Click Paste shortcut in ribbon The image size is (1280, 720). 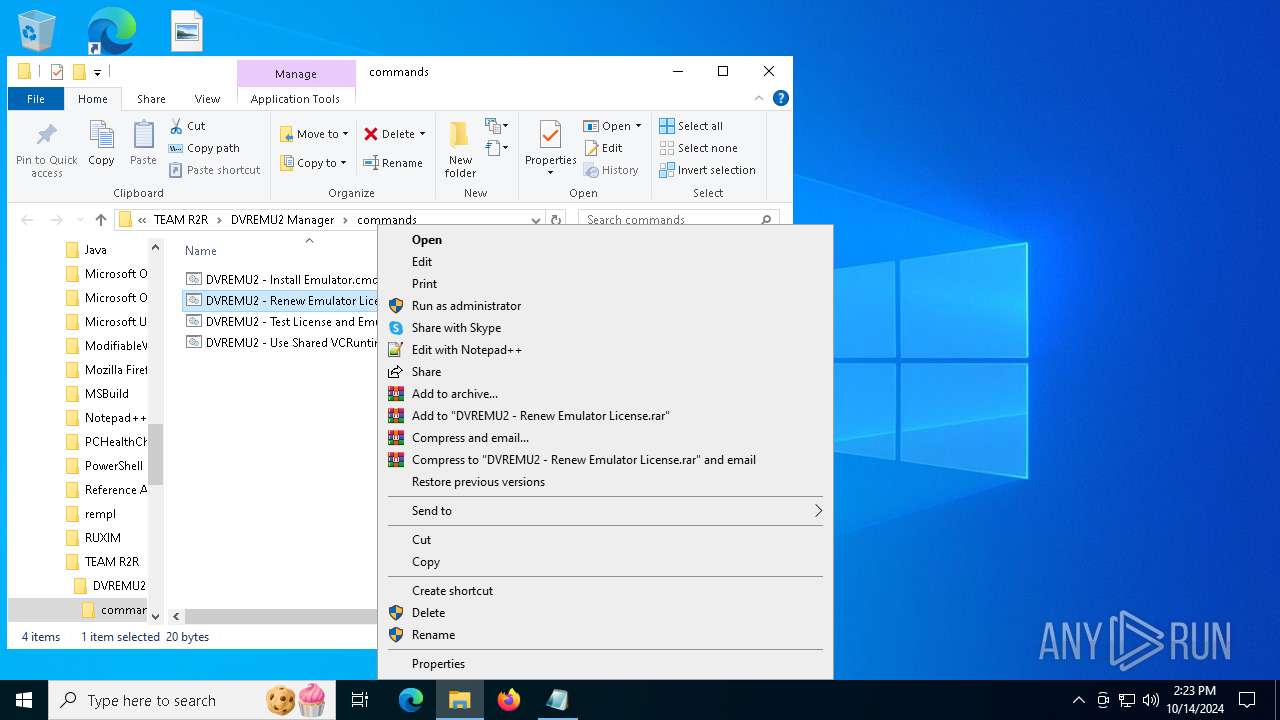click(x=214, y=170)
